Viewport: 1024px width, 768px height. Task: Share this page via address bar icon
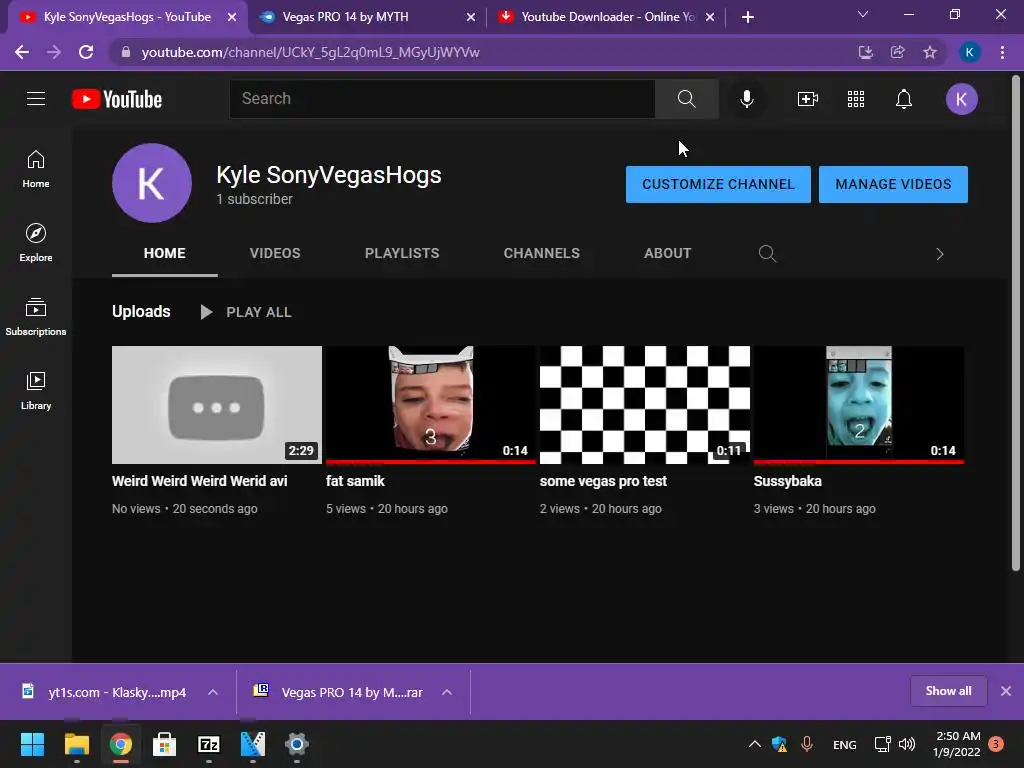point(897,52)
